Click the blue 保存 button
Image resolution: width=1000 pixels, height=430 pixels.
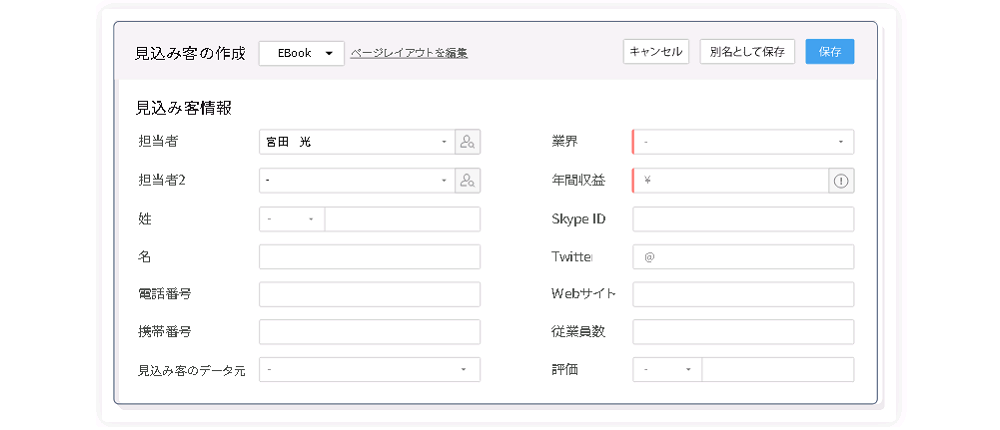tap(830, 52)
